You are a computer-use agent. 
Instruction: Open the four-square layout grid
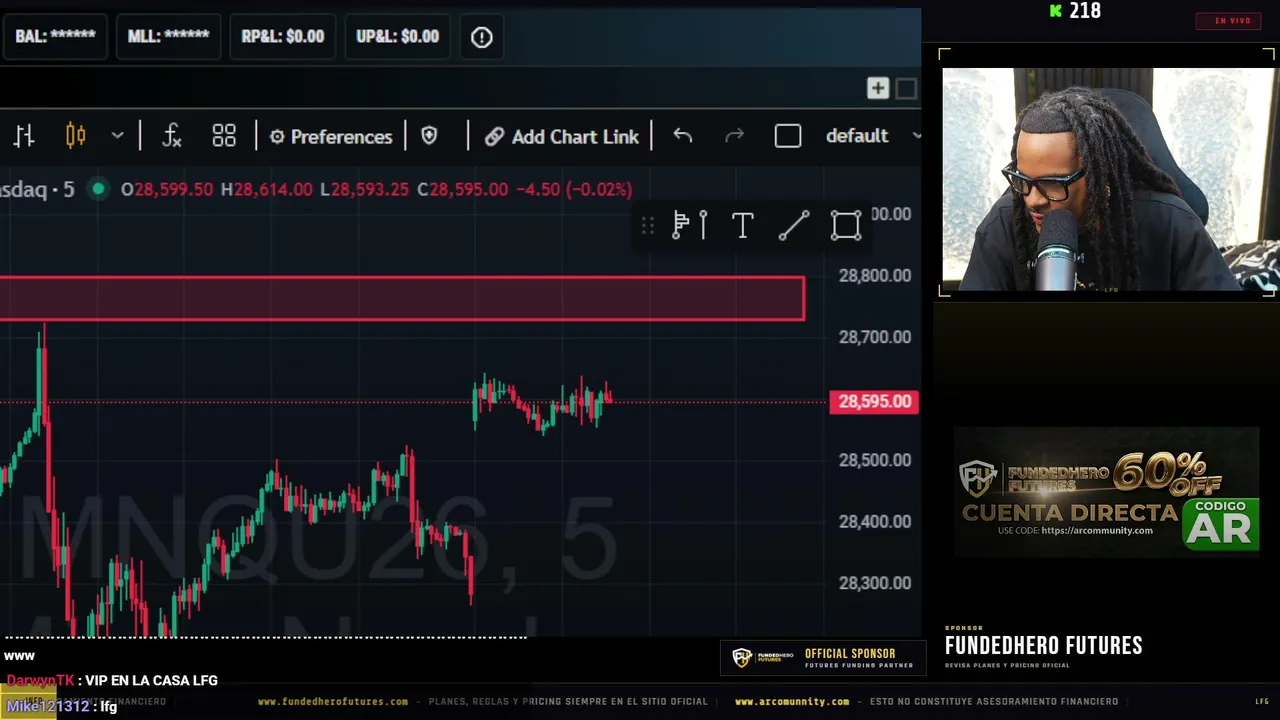[224, 136]
